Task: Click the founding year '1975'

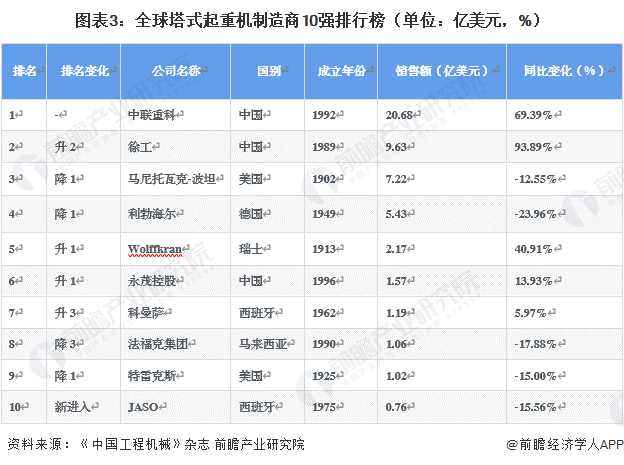Action: (324, 407)
